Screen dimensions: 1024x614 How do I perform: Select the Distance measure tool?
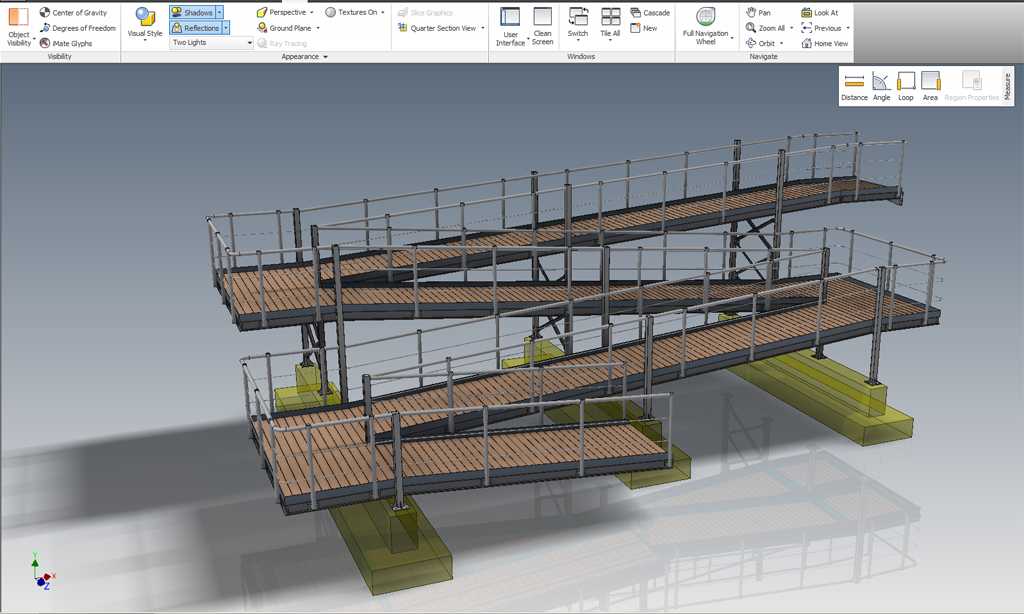(854, 86)
